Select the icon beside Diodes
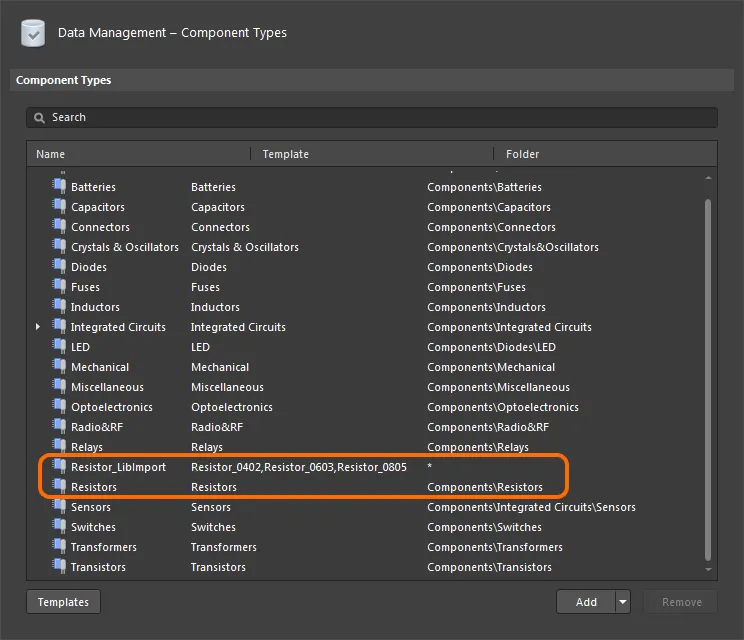744x640 pixels. [59, 267]
